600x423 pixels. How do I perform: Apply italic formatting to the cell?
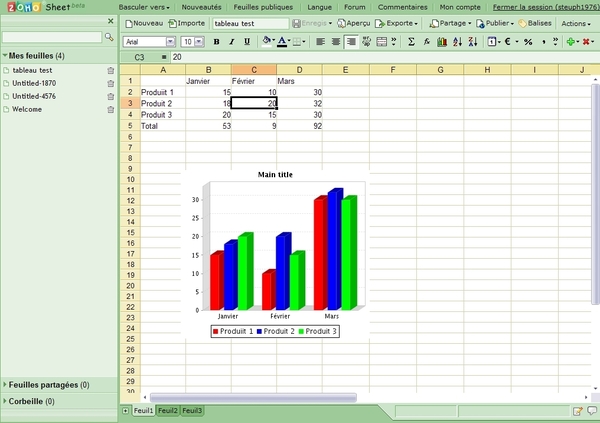[231, 42]
